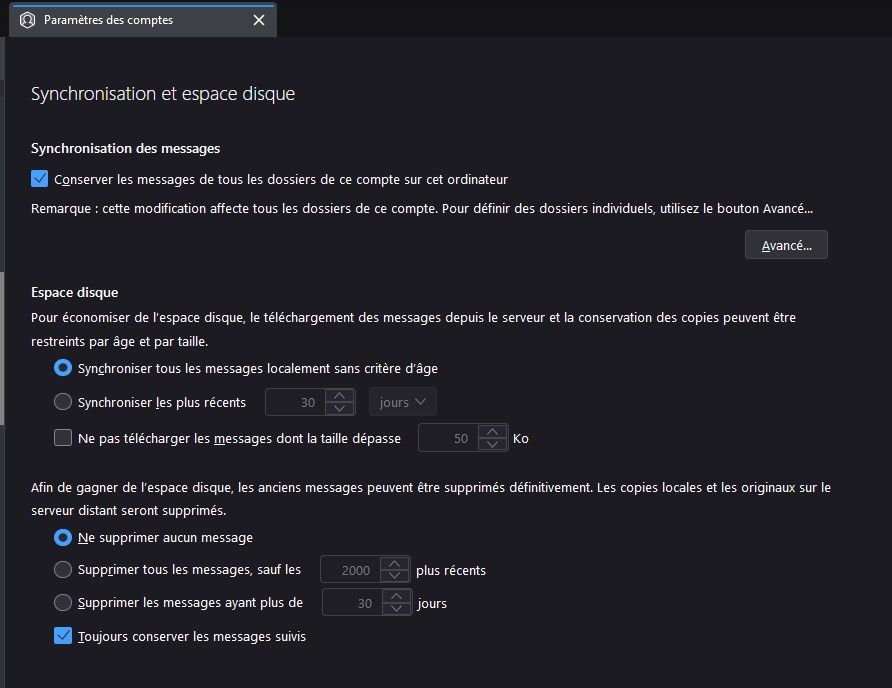The height and width of the screenshot is (688, 892).
Task: Enable Ne pas télécharger les messages checkbox
Action: click(63, 437)
